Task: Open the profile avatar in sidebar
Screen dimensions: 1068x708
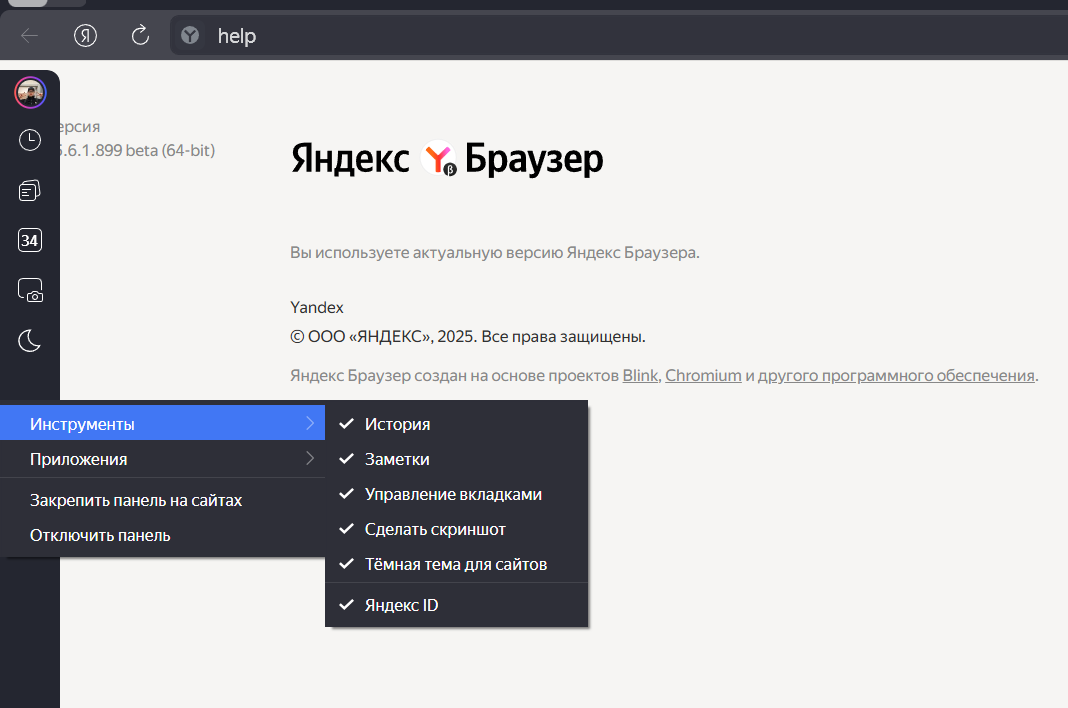Action: 30,93
